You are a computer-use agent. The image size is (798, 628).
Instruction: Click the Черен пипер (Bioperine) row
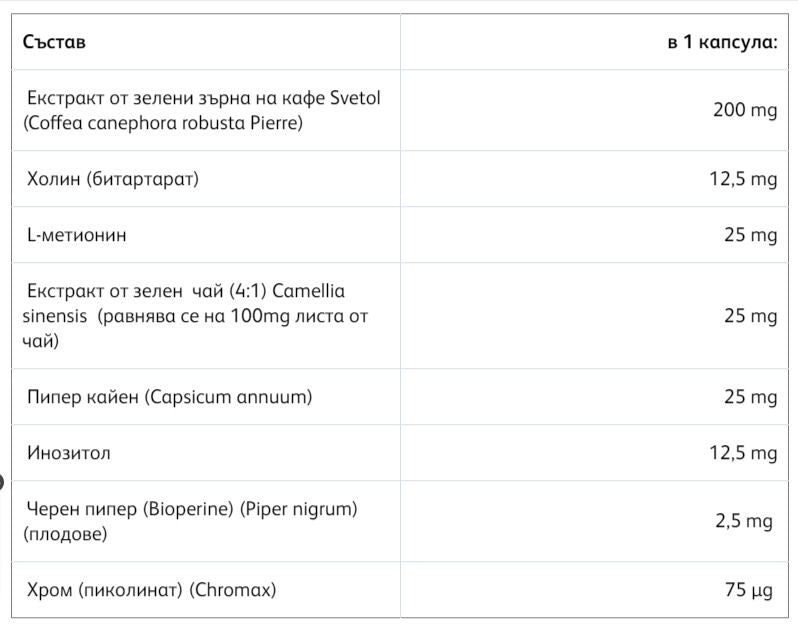click(400, 521)
